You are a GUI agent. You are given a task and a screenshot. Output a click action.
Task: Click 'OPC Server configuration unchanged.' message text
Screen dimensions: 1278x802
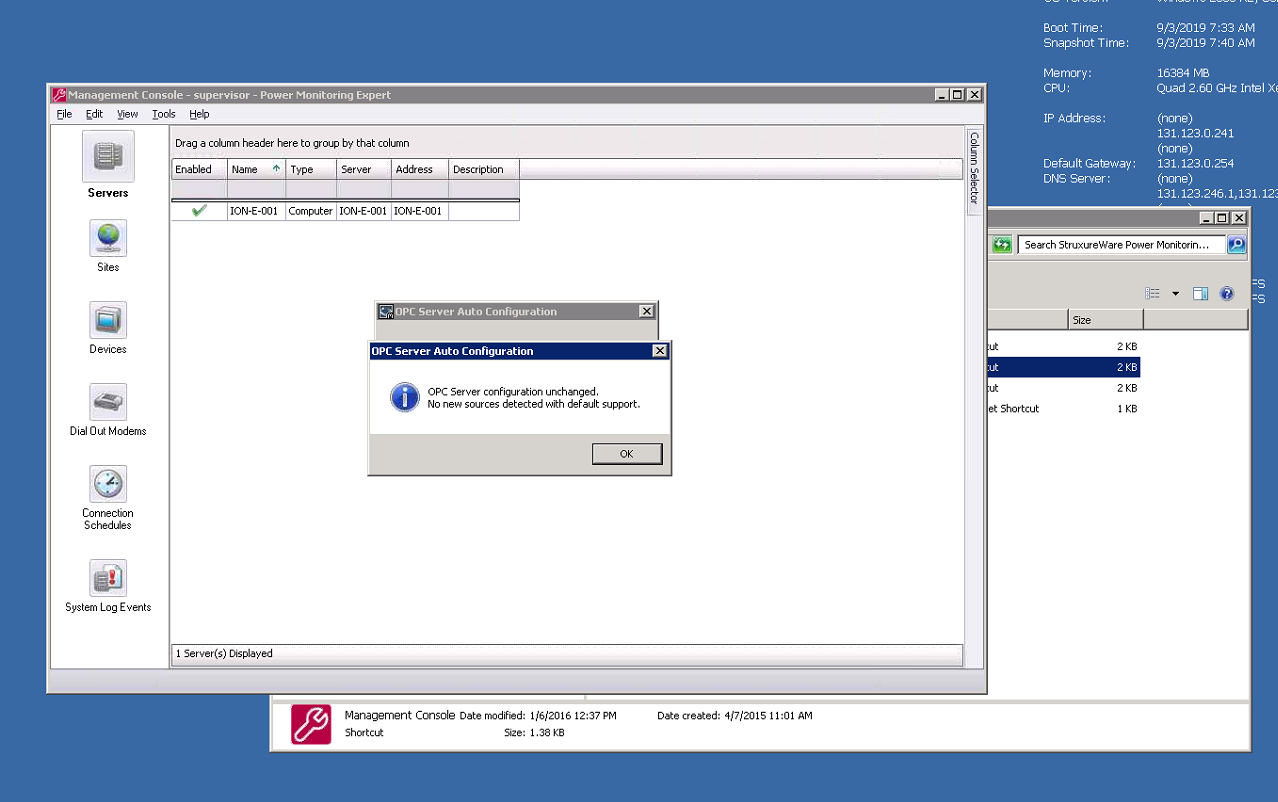(x=512, y=391)
